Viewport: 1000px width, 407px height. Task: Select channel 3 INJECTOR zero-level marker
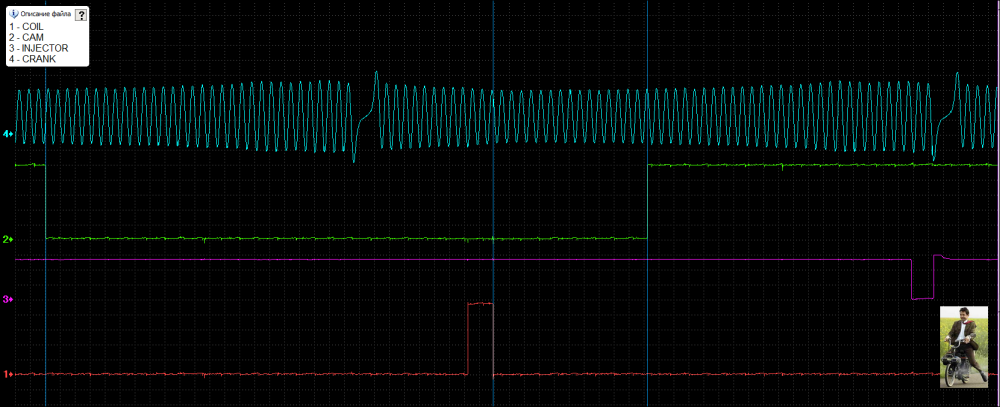point(8,299)
